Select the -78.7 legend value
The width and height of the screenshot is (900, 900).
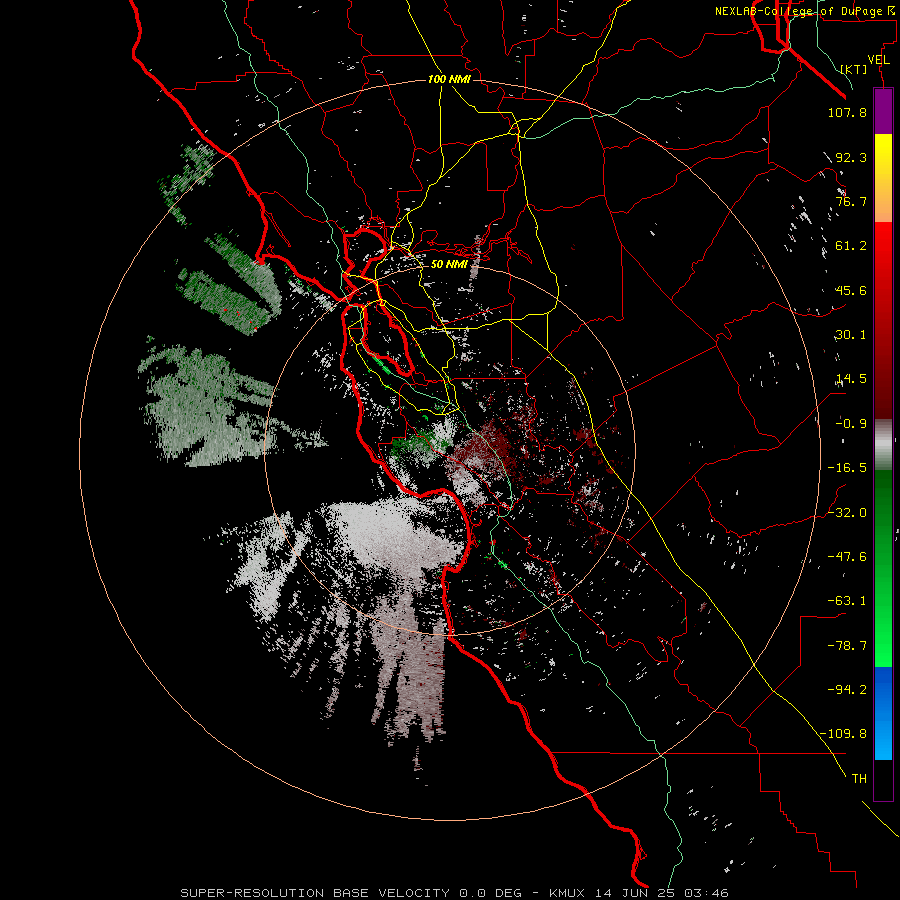847,646
